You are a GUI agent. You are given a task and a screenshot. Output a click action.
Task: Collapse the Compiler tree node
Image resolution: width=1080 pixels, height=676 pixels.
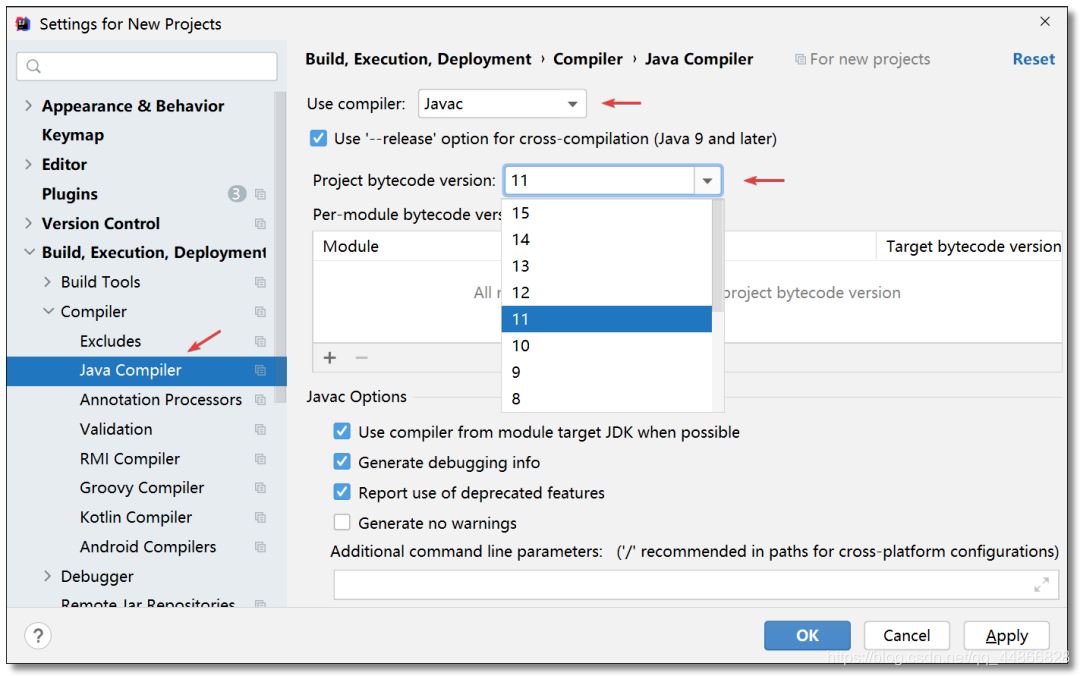pyautogui.click(x=47, y=312)
